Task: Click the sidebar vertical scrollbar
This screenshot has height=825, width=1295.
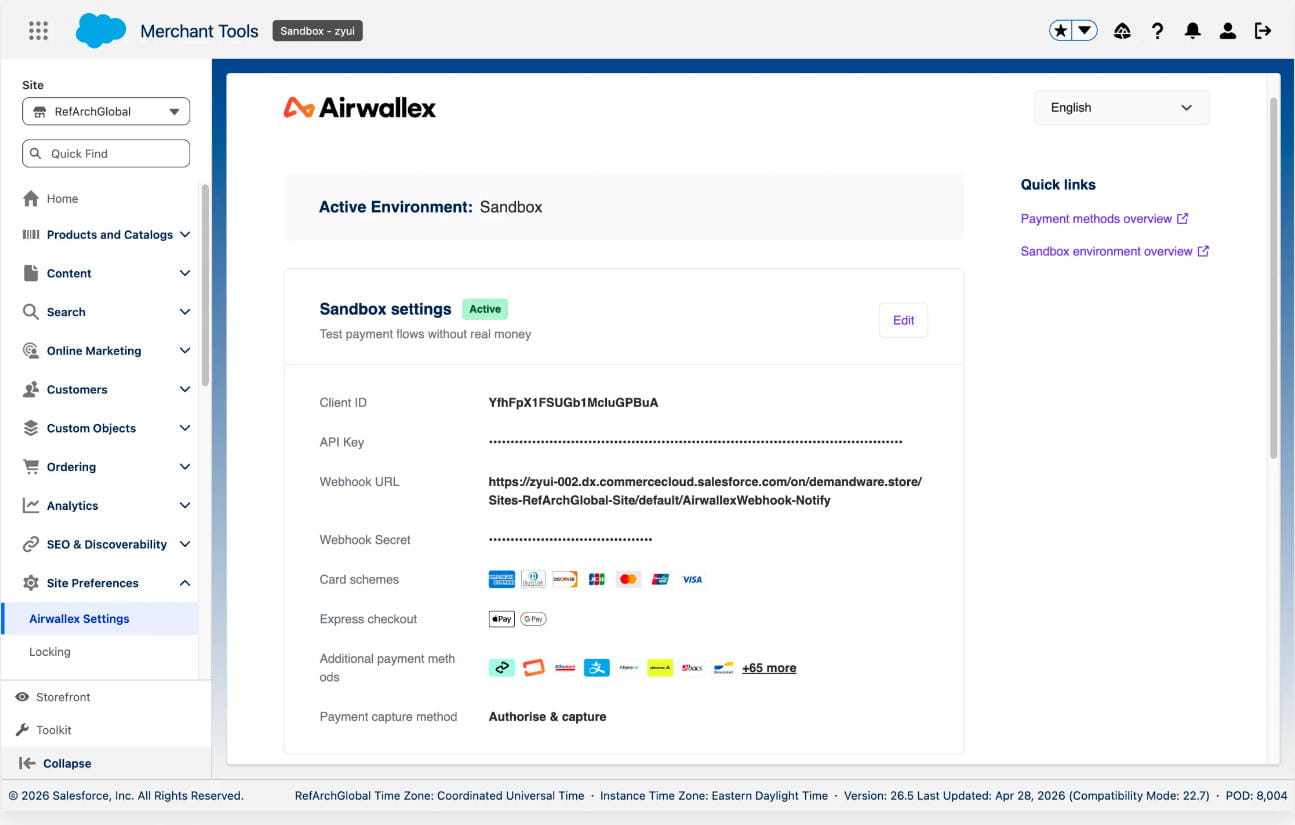Action: [x=206, y=285]
